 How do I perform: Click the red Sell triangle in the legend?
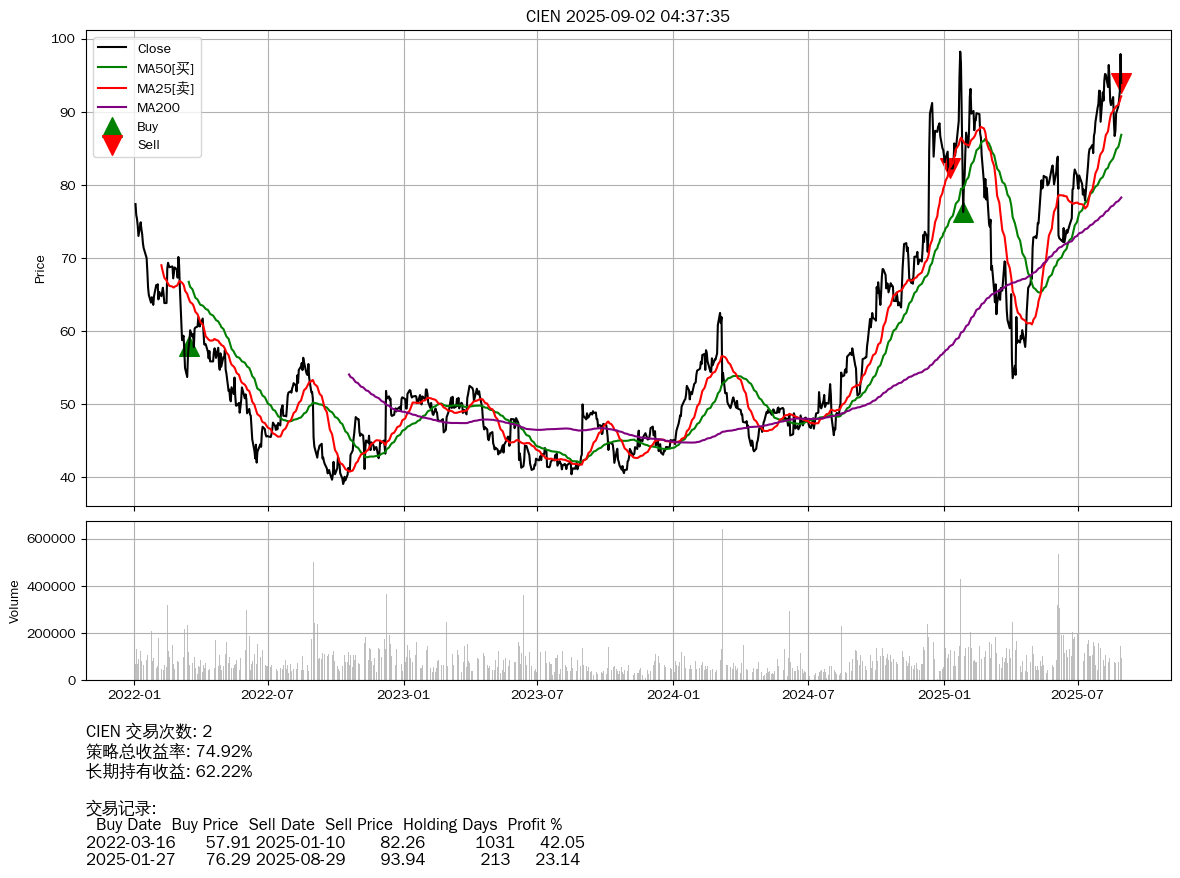coord(112,145)
